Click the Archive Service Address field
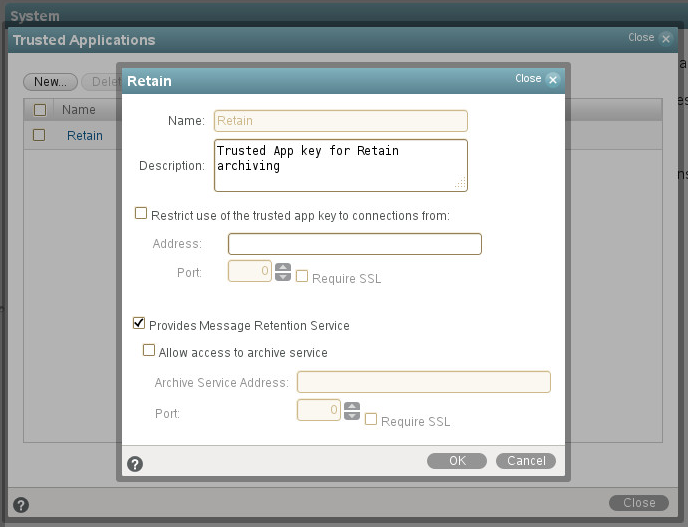Image resolution: width=688 pixels, height=527 pixels. pyautogui.click(x=424, y=382)
